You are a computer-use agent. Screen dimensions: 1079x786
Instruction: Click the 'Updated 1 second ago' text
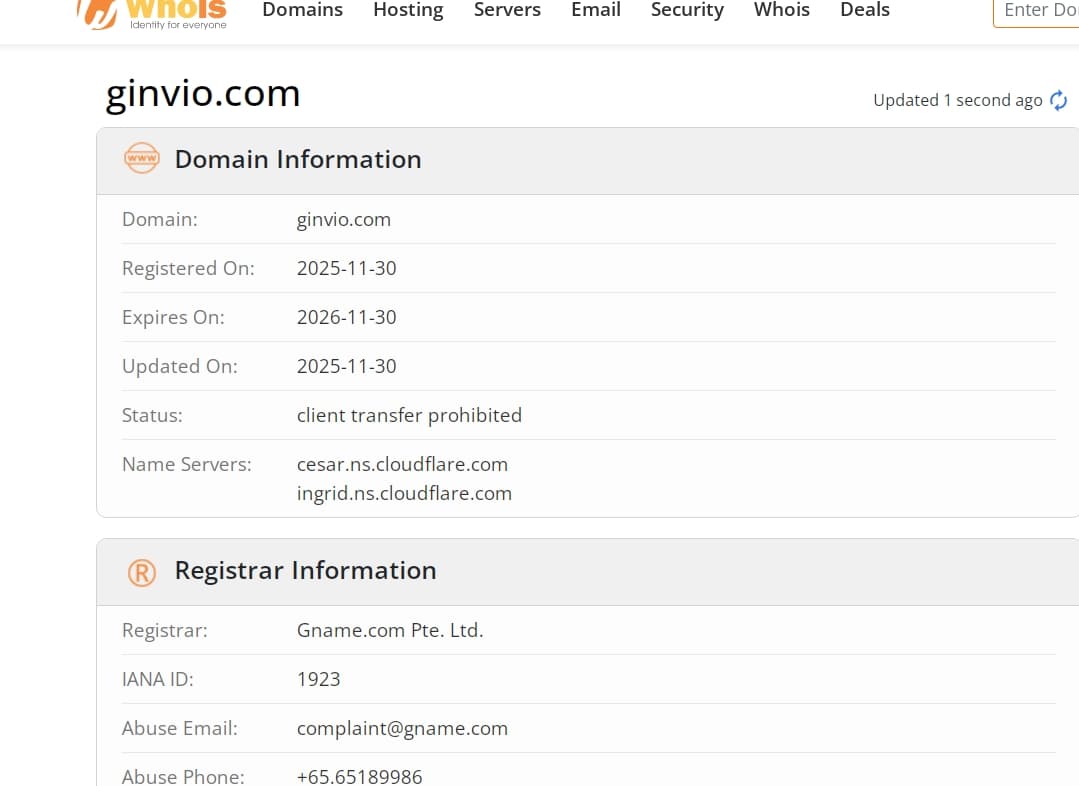958,100
